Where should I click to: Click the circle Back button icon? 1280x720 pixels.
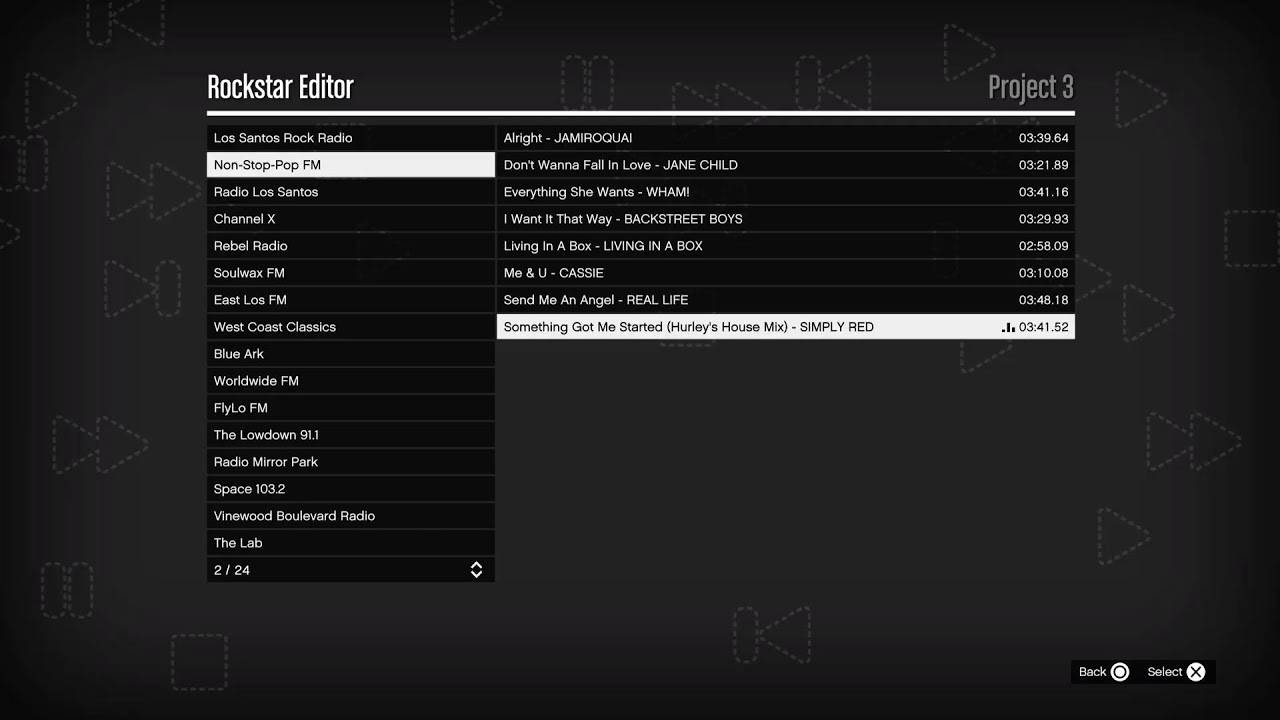click(1120, 672)
